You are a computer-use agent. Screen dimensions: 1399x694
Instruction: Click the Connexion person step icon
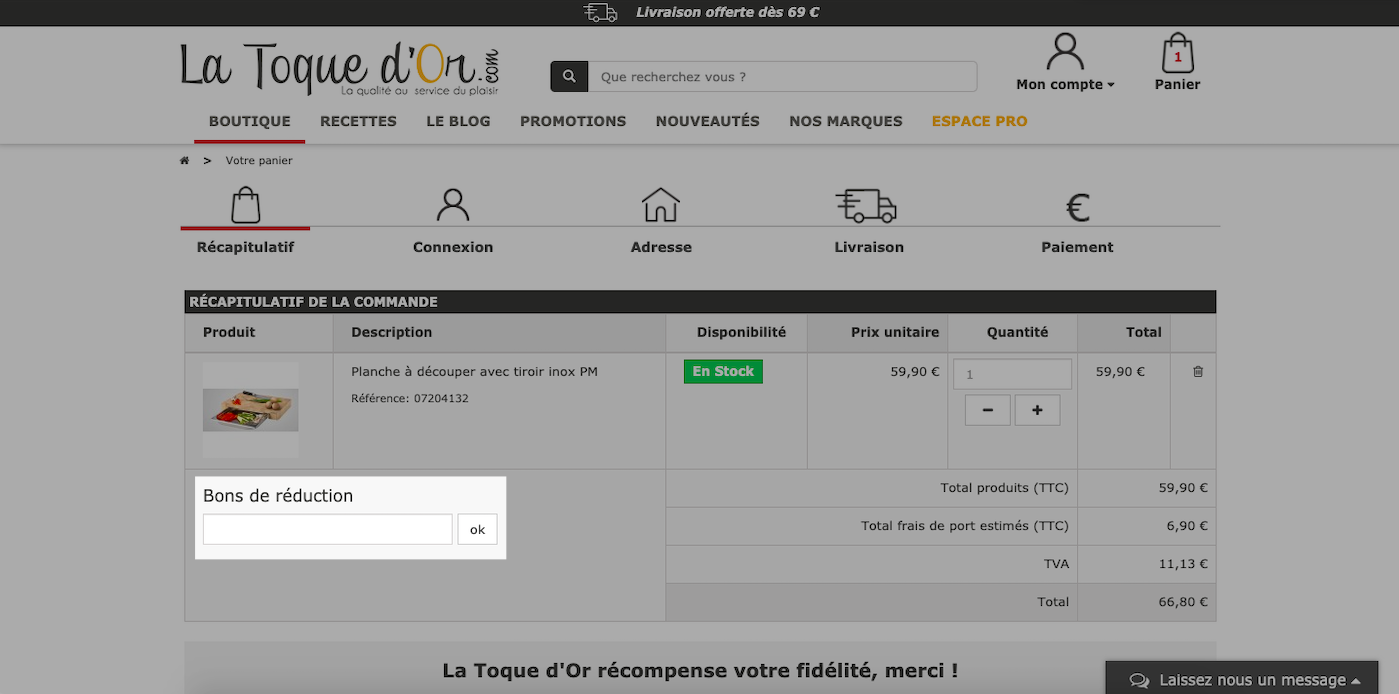coord(453,205)
